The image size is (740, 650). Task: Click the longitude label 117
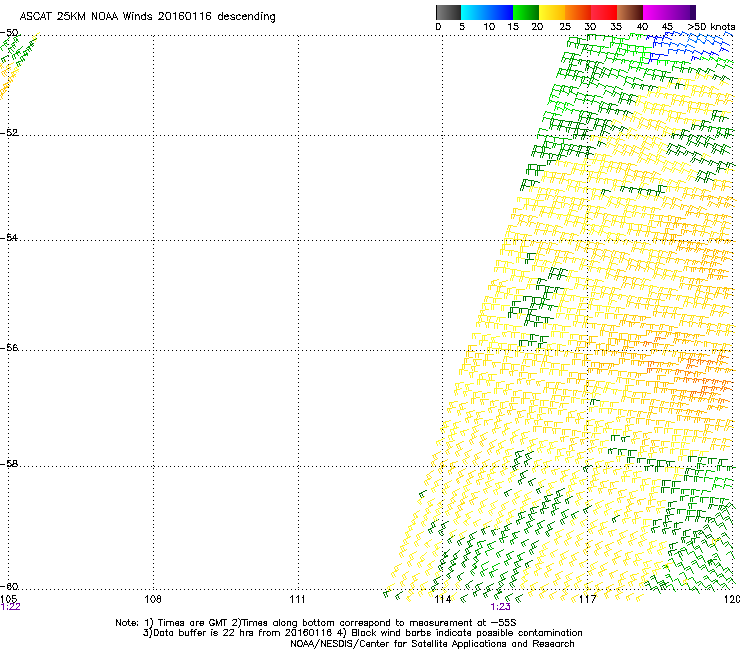click(587, 599)
